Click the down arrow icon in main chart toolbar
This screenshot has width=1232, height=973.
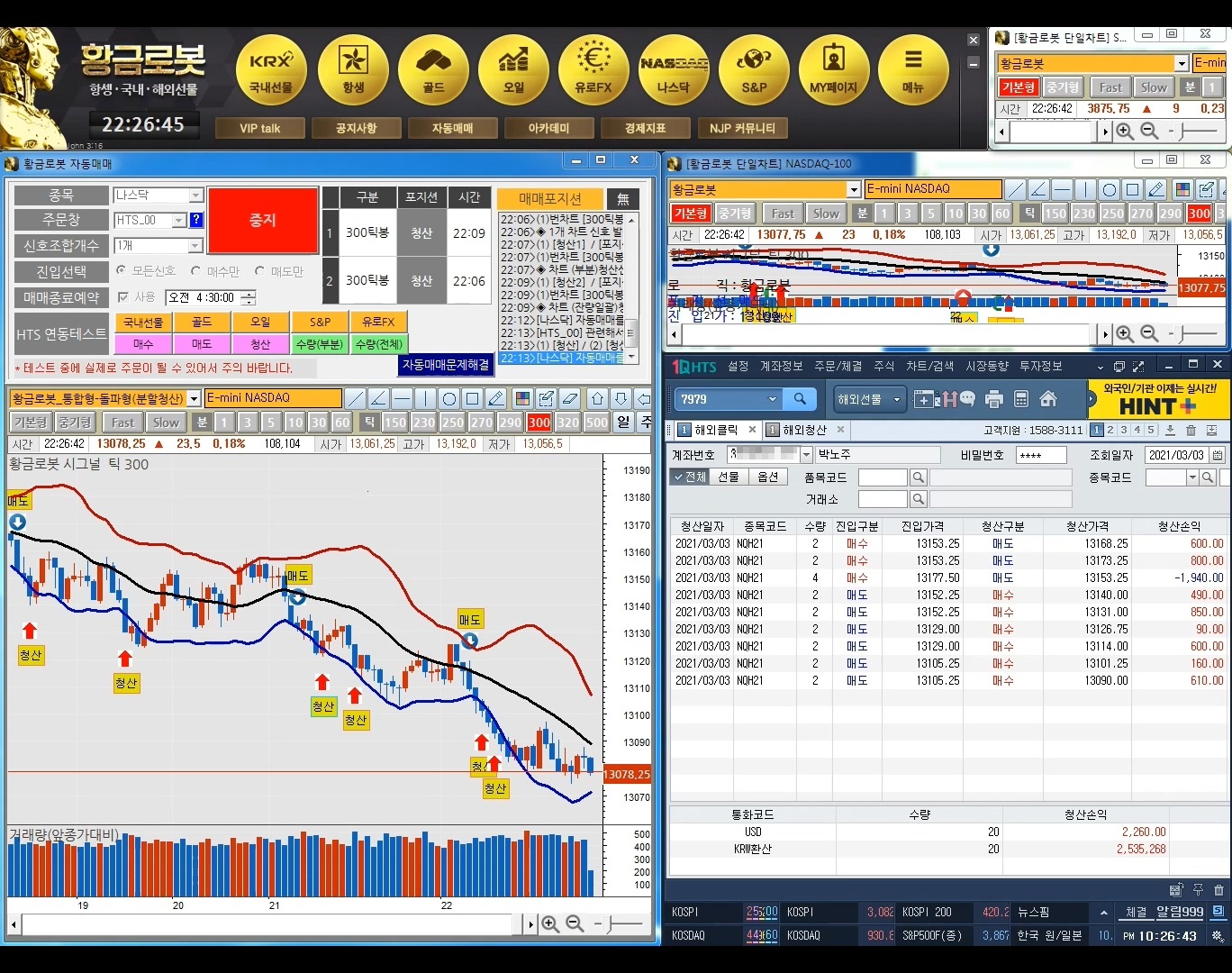[x=621, y=398]
